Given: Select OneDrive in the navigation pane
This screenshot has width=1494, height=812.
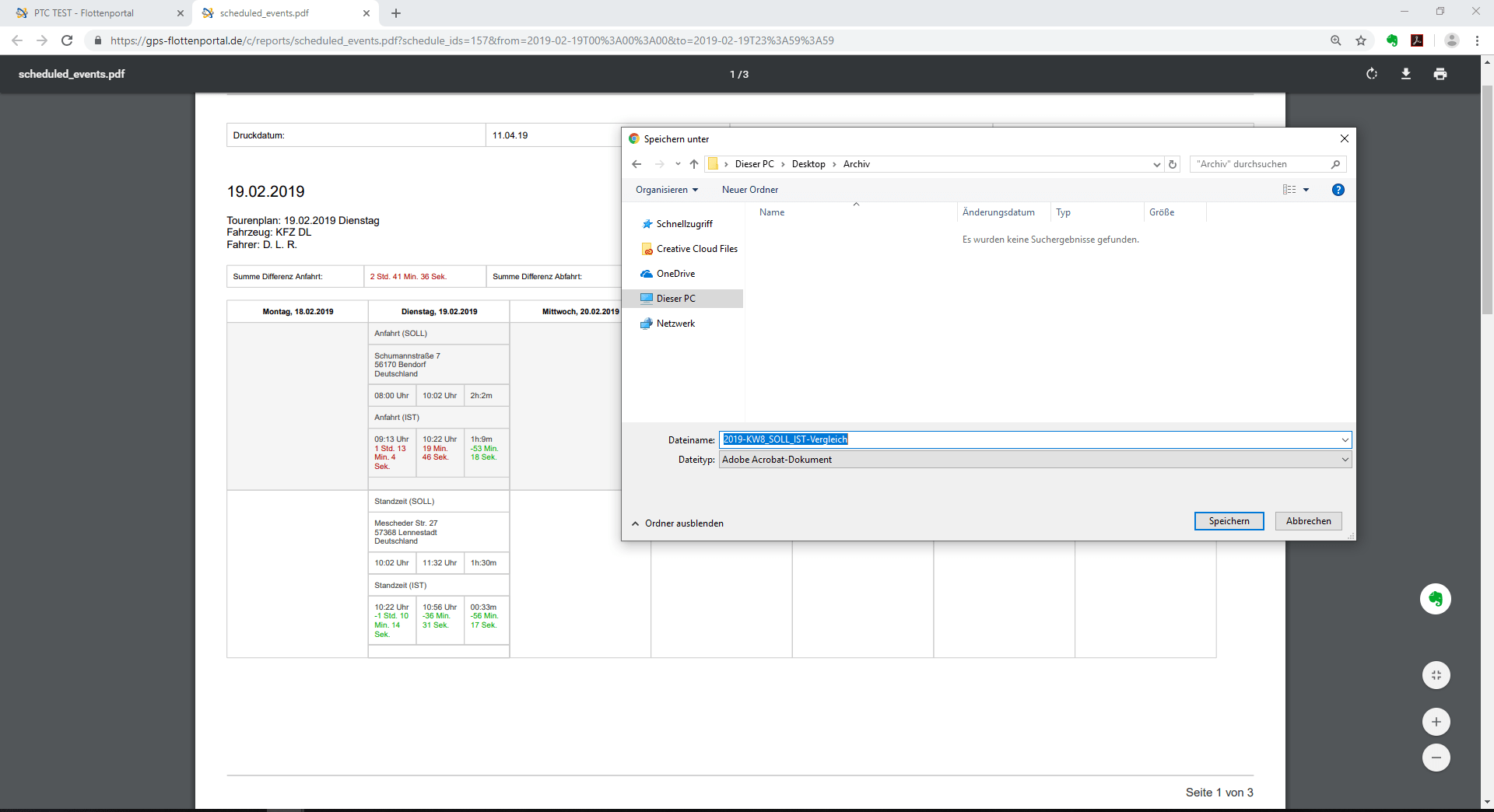Looking at the screenshot, I should tap(675, 274).
